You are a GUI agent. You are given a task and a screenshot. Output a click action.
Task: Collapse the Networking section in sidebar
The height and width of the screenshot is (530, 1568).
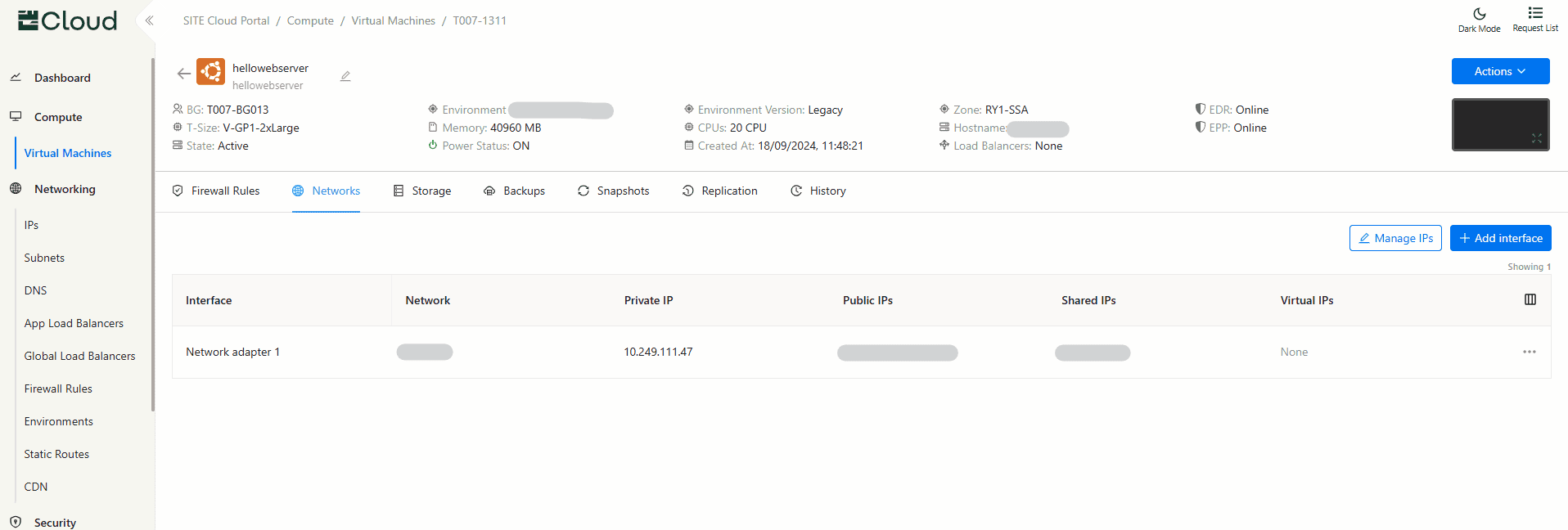(65, 189)
